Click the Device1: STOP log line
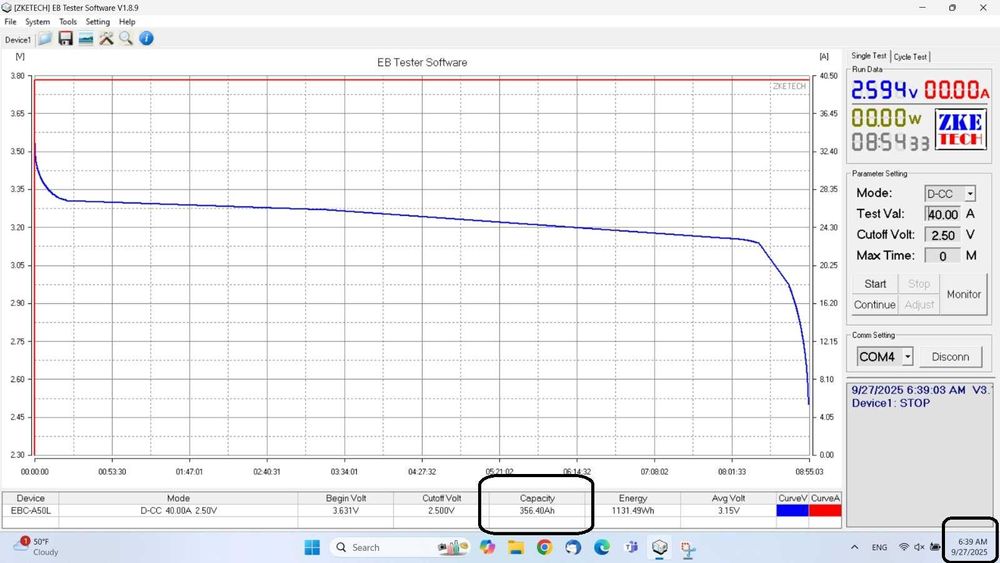Screen dimensions: 1000x563 (x=890, y=403)
